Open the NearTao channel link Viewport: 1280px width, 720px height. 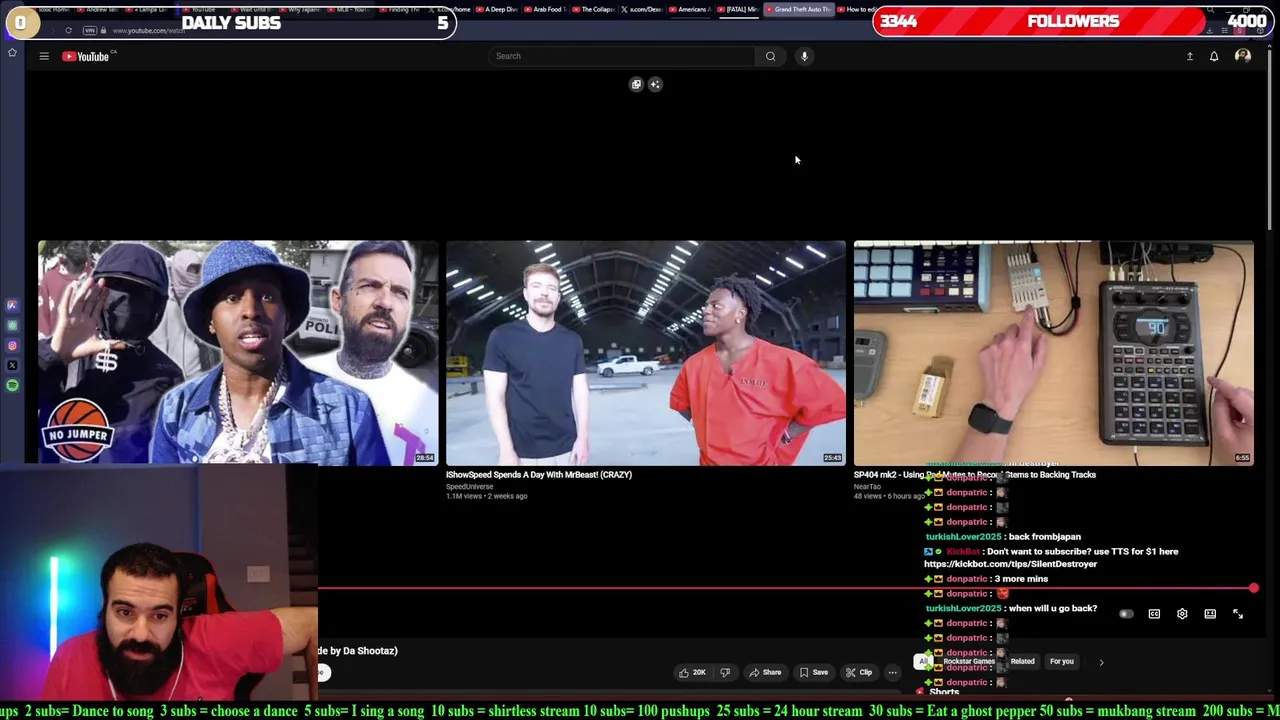(x=866, y=486)
